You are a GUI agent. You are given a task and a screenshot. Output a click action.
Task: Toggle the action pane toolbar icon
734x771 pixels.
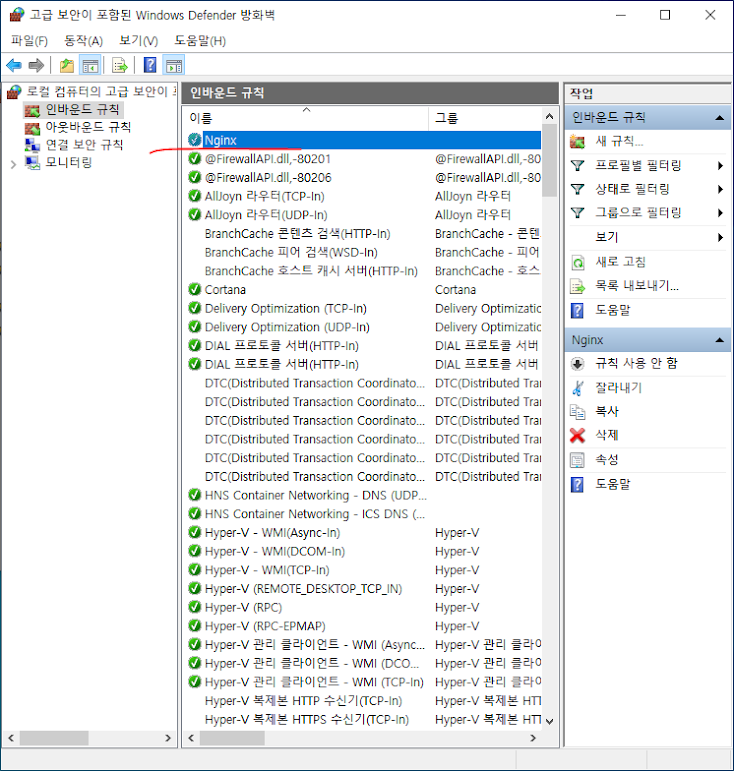pos(174,65)
